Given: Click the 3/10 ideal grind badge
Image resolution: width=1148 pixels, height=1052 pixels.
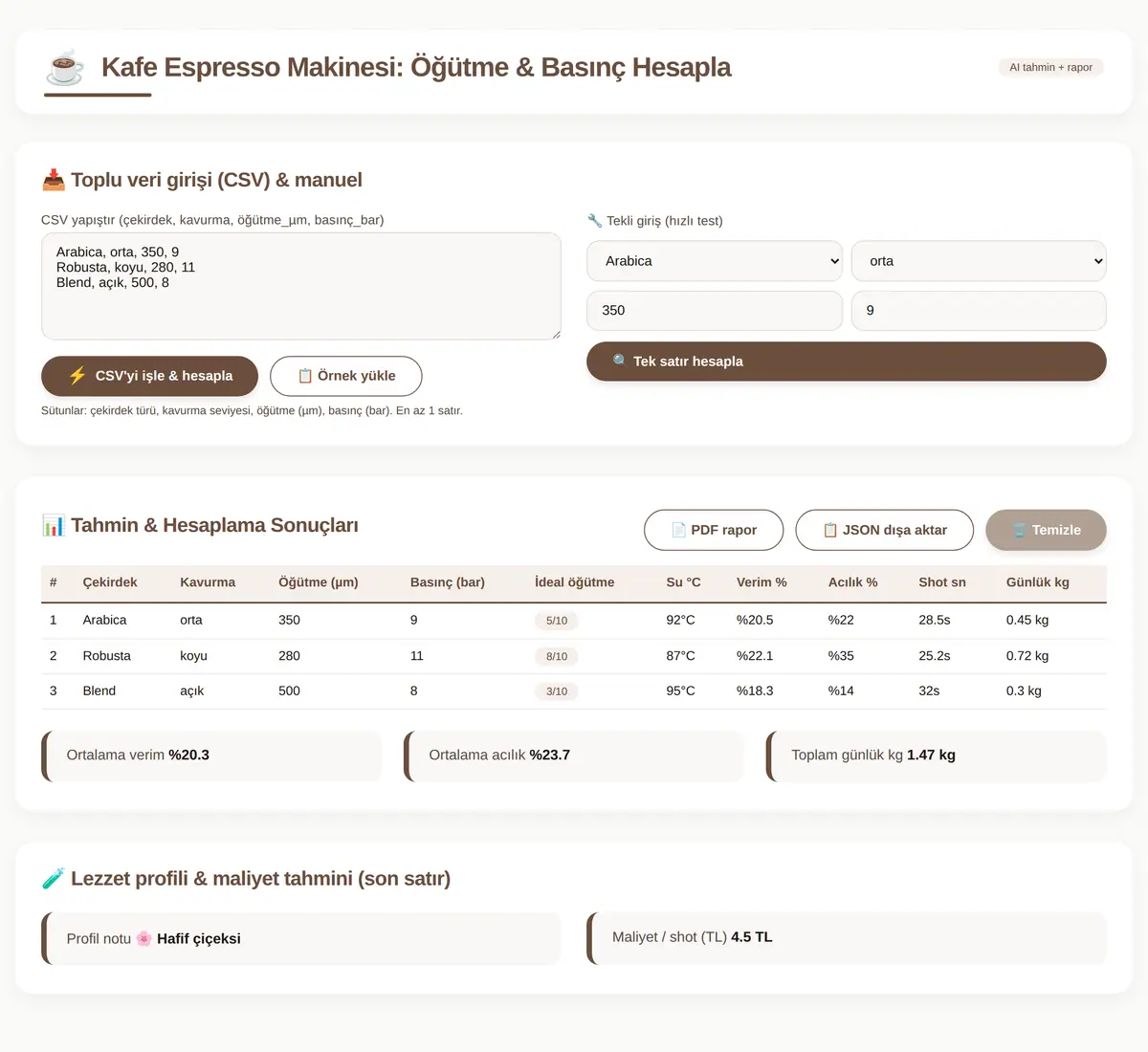Looking at the screenshot, I should 557,691.
